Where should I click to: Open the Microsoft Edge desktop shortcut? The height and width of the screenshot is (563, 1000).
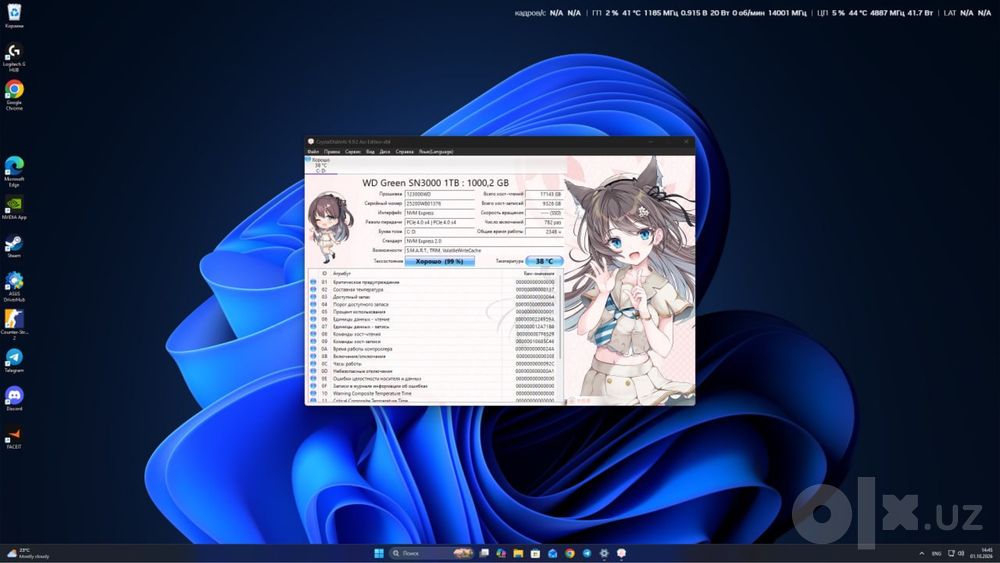(x=14, y=171)
